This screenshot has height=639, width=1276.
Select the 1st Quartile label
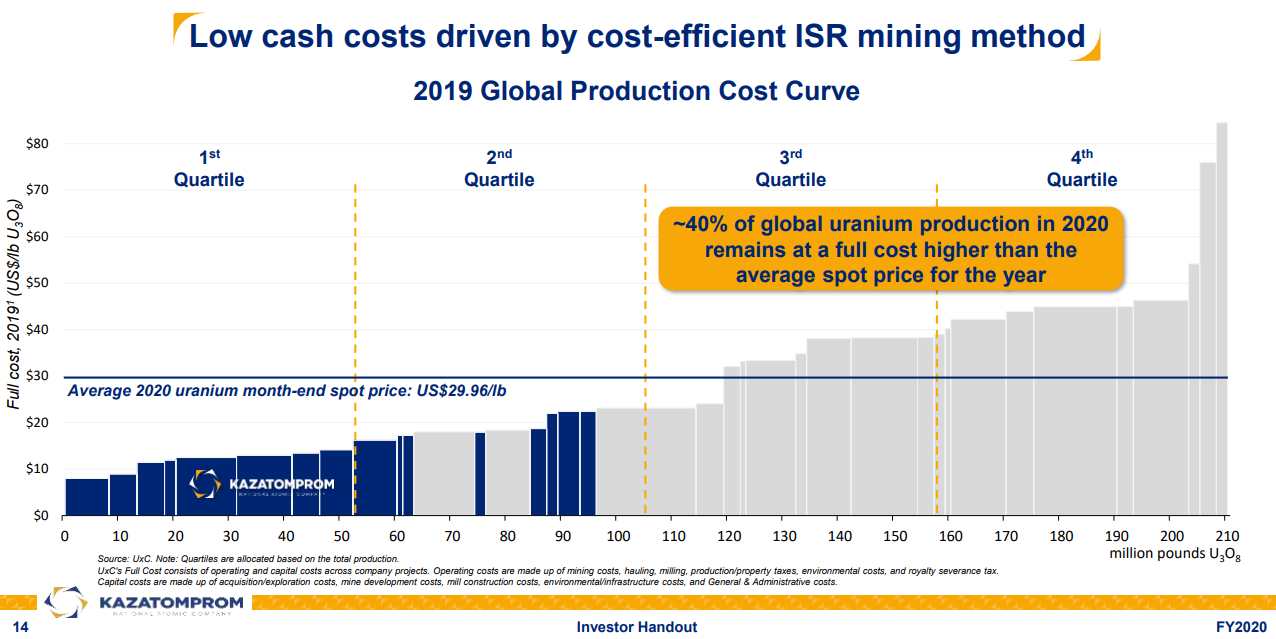(209, 169)
